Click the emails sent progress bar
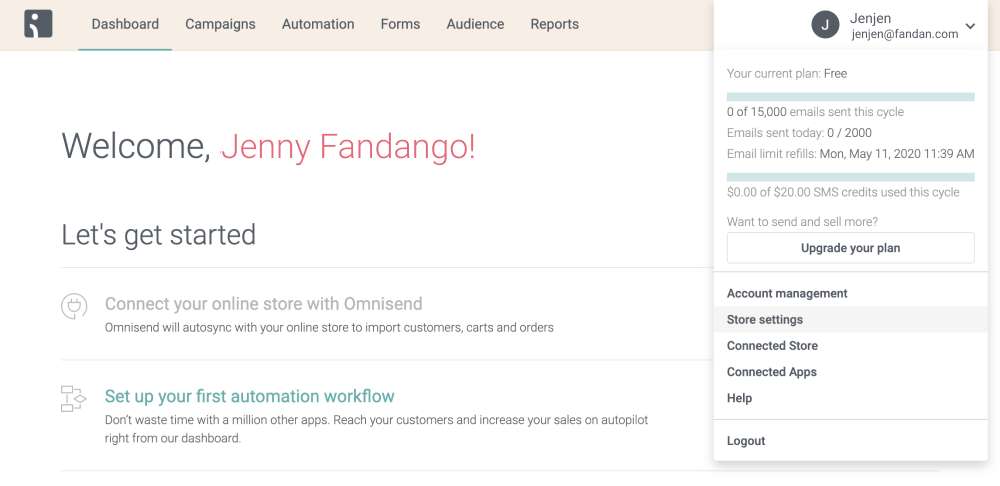 click(x=850, y=97)
